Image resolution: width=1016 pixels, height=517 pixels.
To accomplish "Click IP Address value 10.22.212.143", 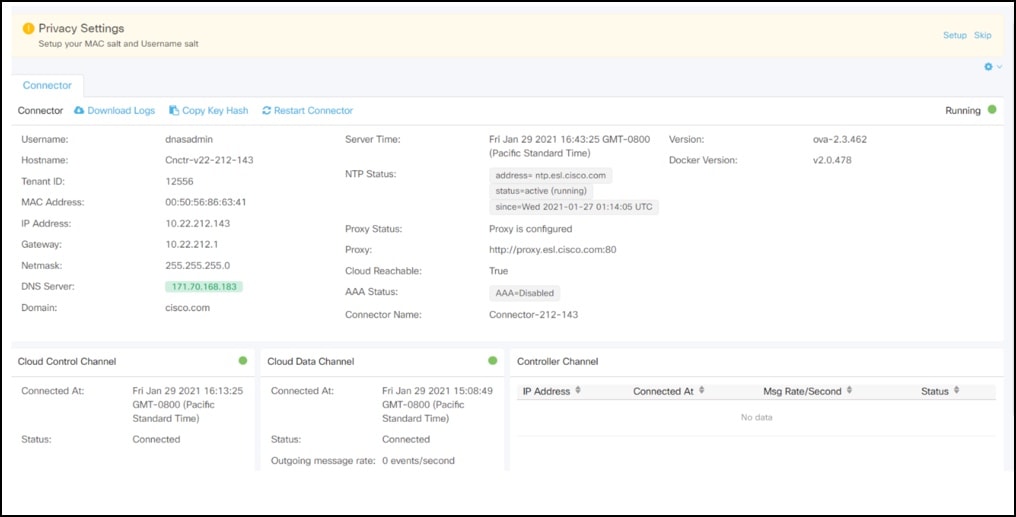I will pos(198,224).
